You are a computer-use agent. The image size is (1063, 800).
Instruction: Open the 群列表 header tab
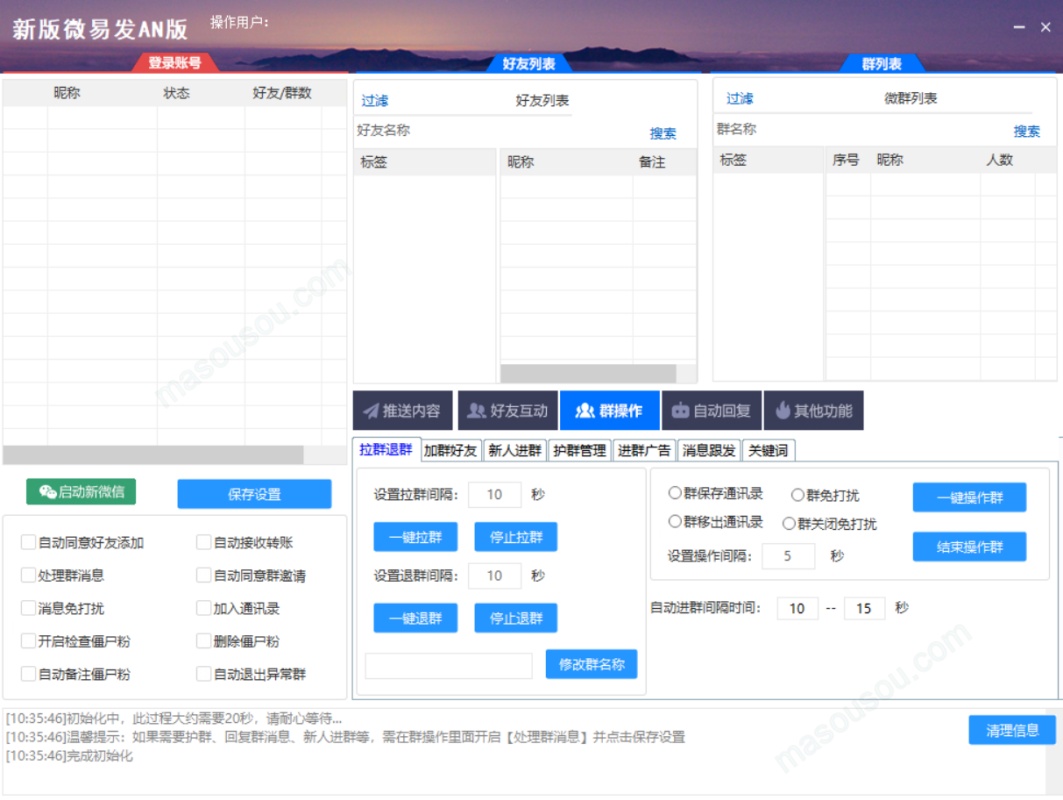coord(882,64)
